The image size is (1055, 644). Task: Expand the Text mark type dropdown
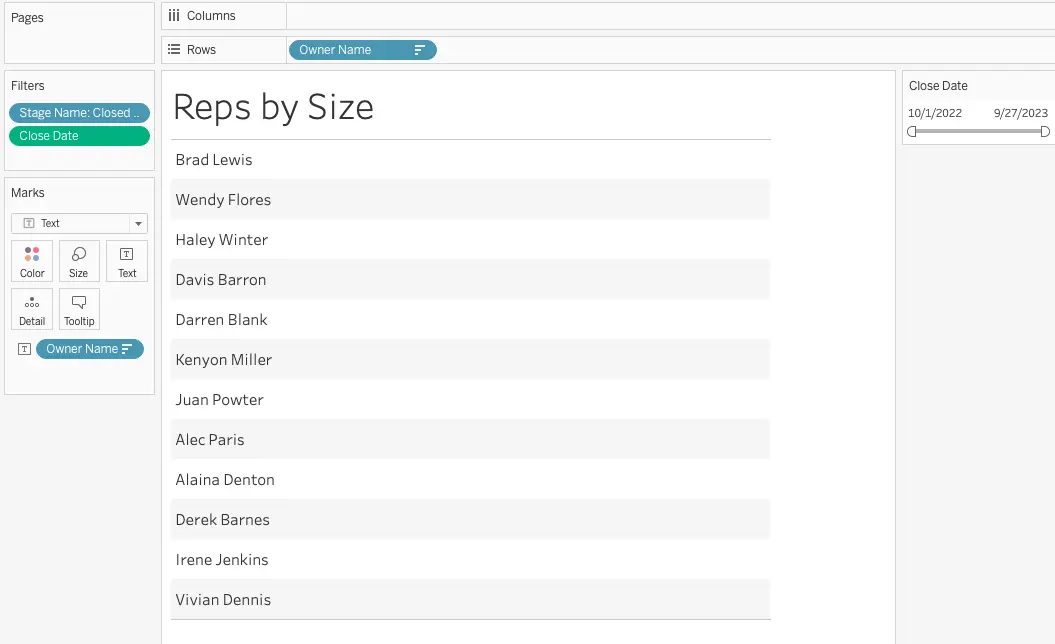138,223
